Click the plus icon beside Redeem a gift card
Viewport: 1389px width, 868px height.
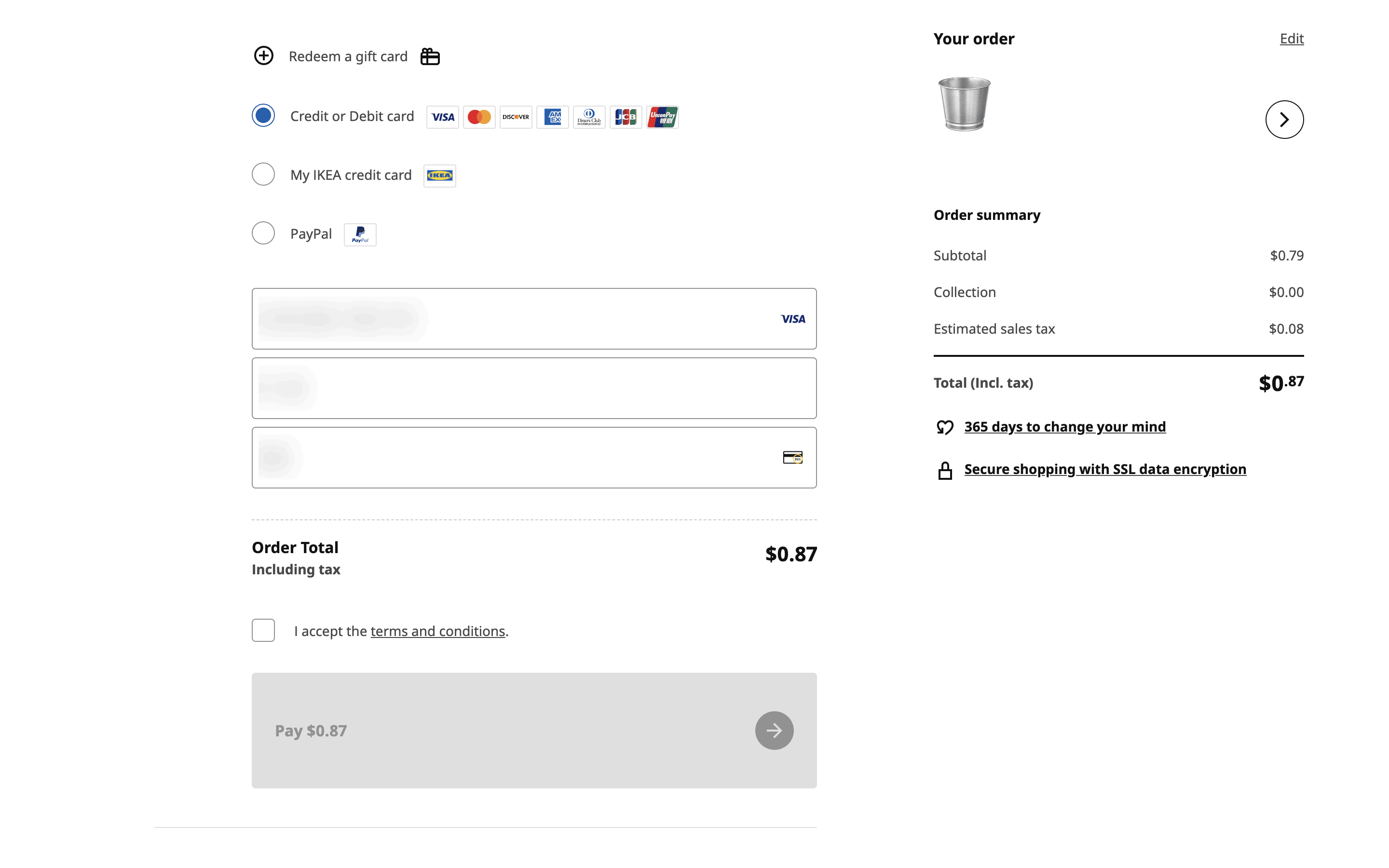click(x=263, y=55)
